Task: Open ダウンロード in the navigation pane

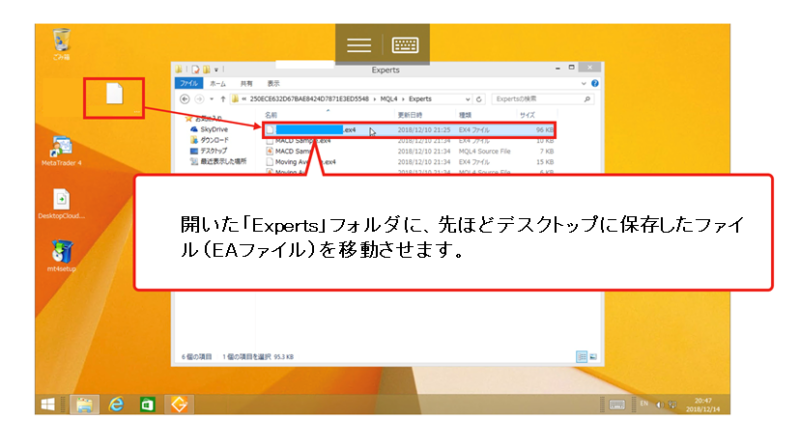Action: (x=209, y=140)
